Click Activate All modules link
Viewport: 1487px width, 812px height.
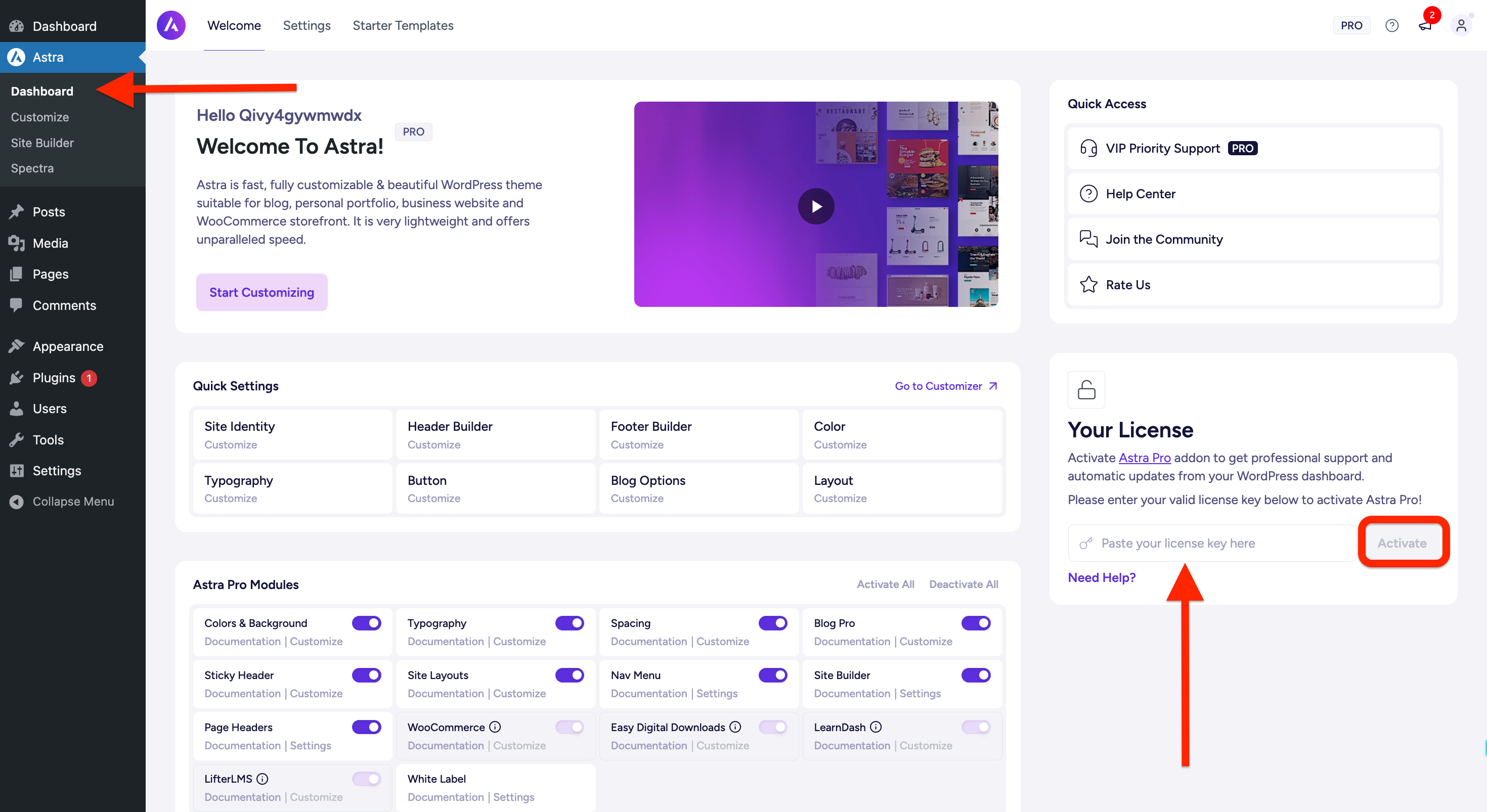885,584
